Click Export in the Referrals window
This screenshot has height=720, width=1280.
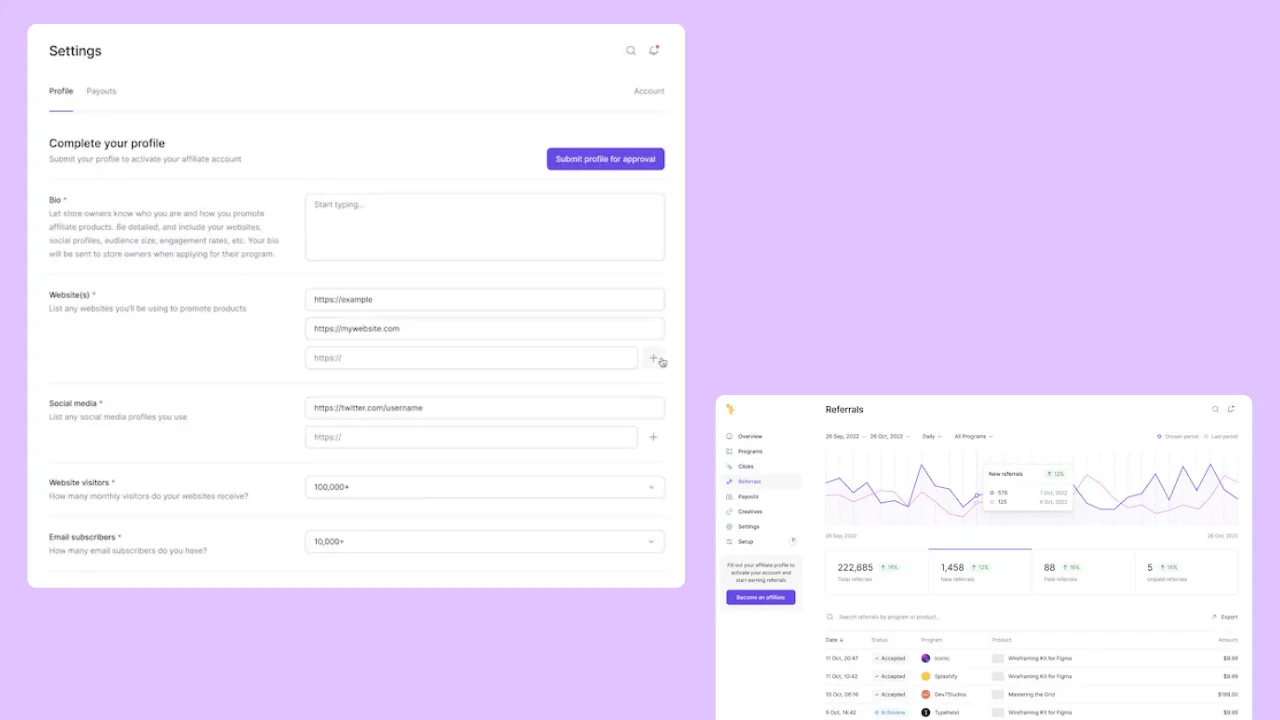[1224, 617]
